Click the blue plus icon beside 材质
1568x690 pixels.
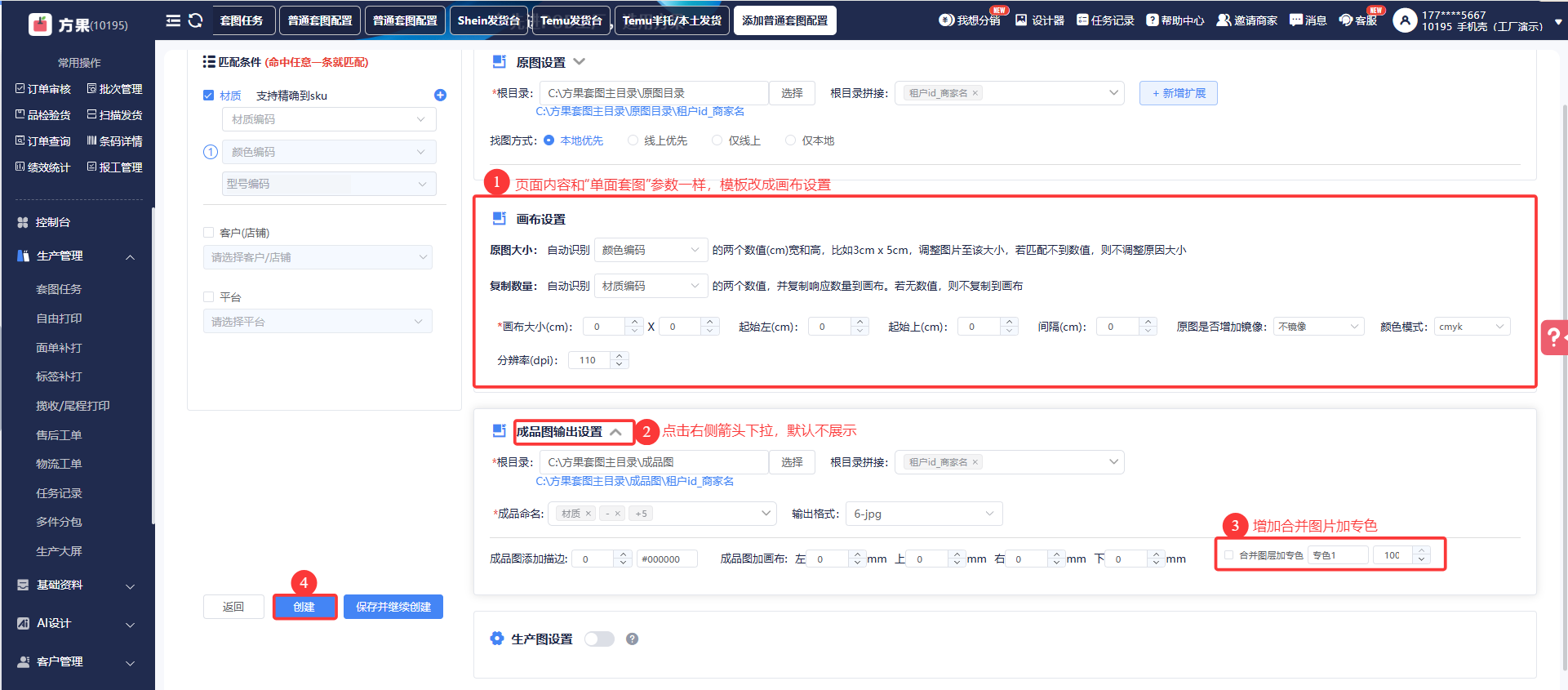coord(440,96)
